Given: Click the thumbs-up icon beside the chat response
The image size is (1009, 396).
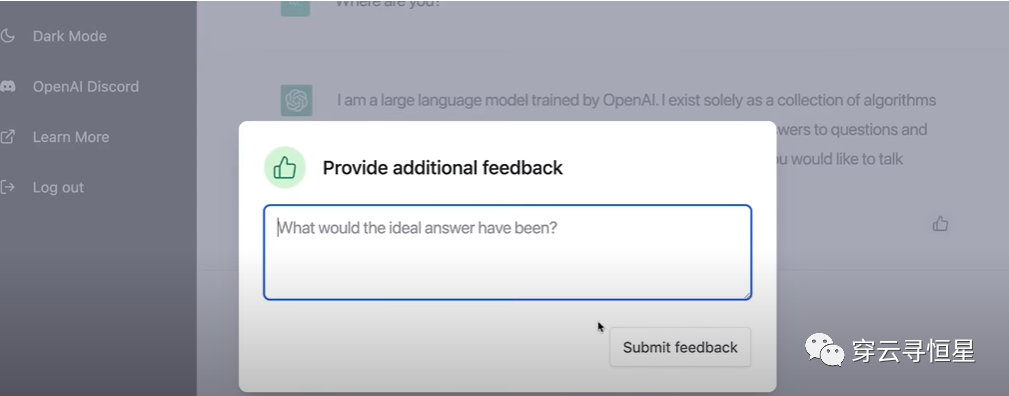Looking at the screenshot, I should (940, 224).
